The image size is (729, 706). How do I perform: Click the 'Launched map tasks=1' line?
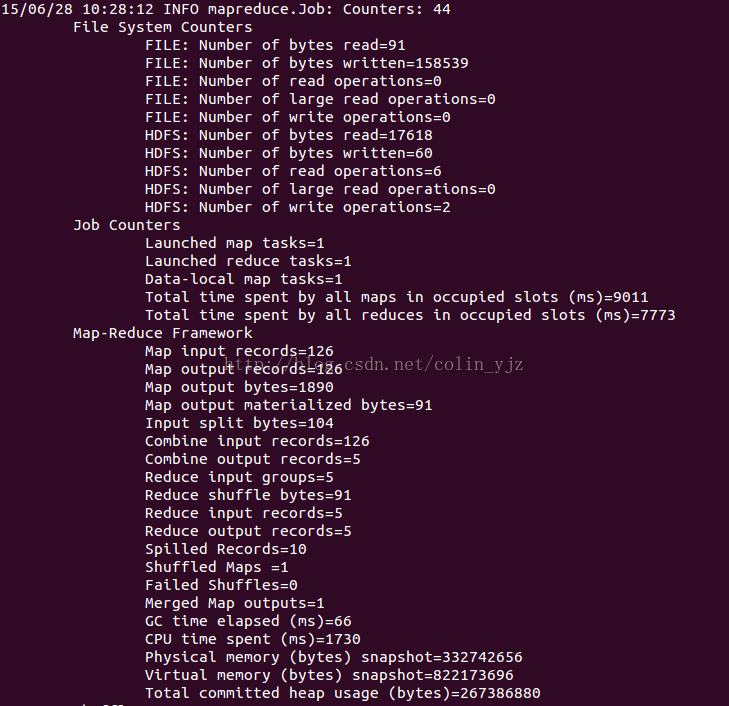pos(235,244)
